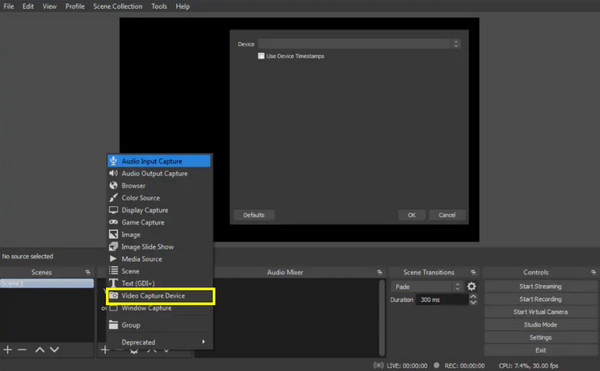This screenshot has height=371, width=600.
Task: Add a new scene with the plus icon
Action: click(x=8, y=350)
